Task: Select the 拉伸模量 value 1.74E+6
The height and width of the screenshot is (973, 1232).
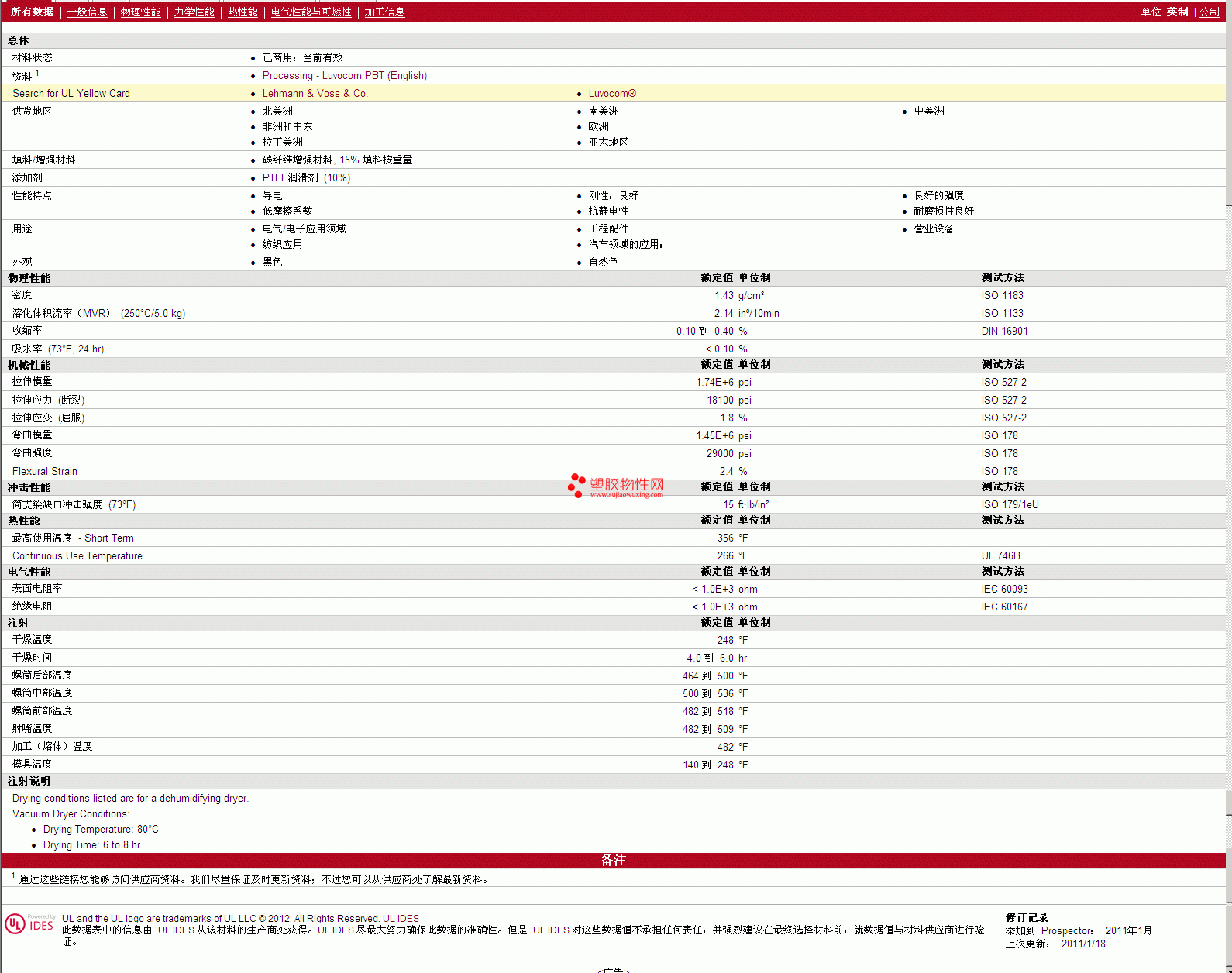Action: click(714, 382)
